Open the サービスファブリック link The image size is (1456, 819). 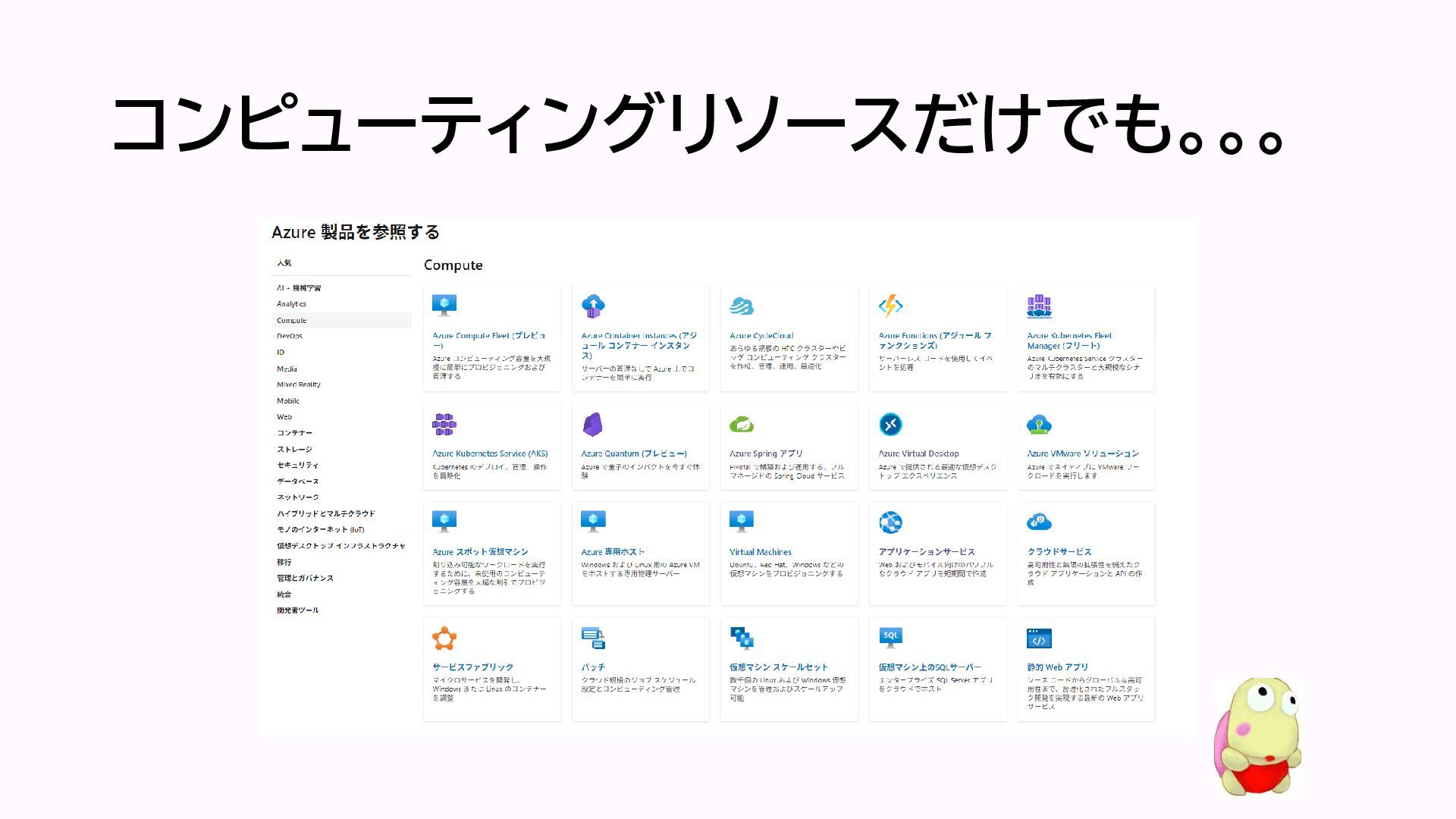click(473, 667)
